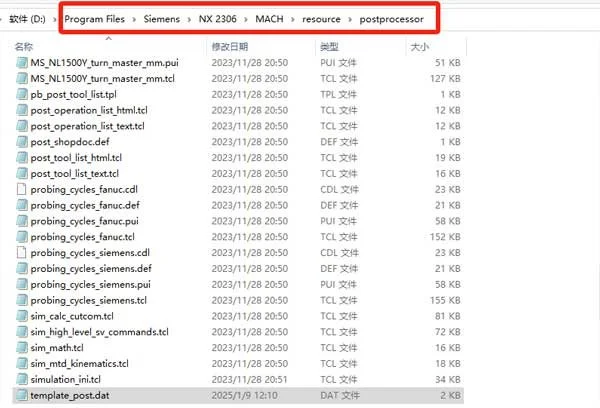Navigate to NX 2306 breadcrumb folder
600x408 pixels.
pyautogui.click(x=217, y=19)
